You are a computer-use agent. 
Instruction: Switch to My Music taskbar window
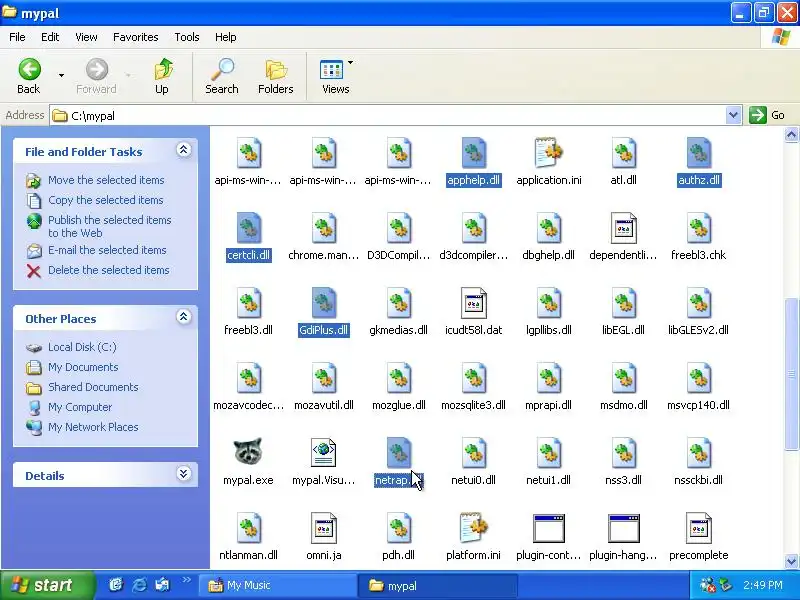[x=278, y=586]
